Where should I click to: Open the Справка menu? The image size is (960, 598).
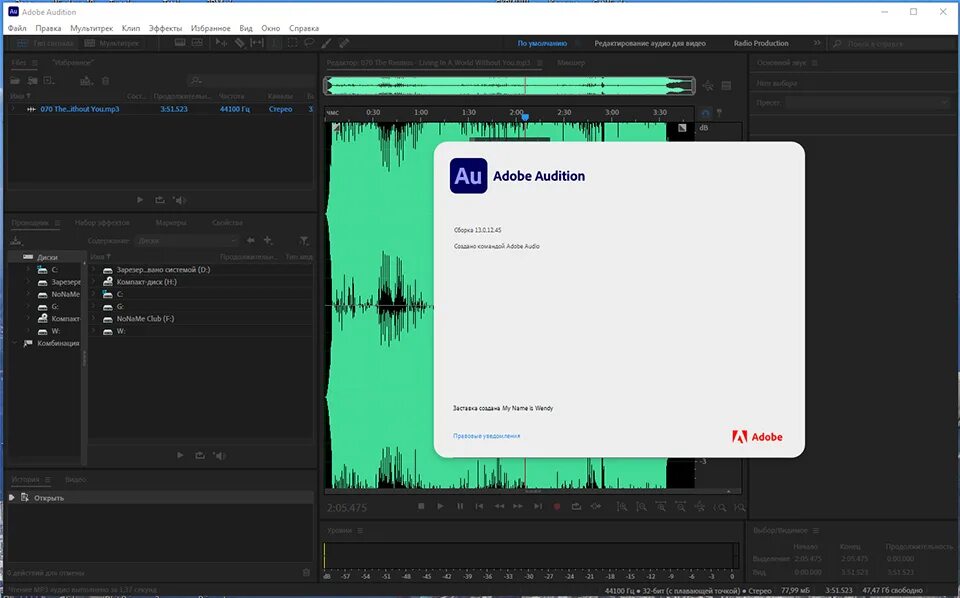[304, 28]
